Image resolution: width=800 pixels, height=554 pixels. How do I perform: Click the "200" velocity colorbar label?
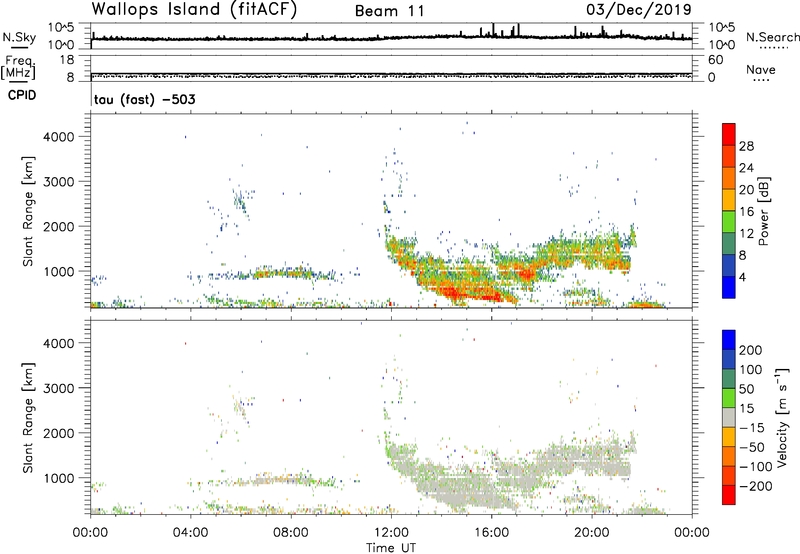(x=751, y=350)
